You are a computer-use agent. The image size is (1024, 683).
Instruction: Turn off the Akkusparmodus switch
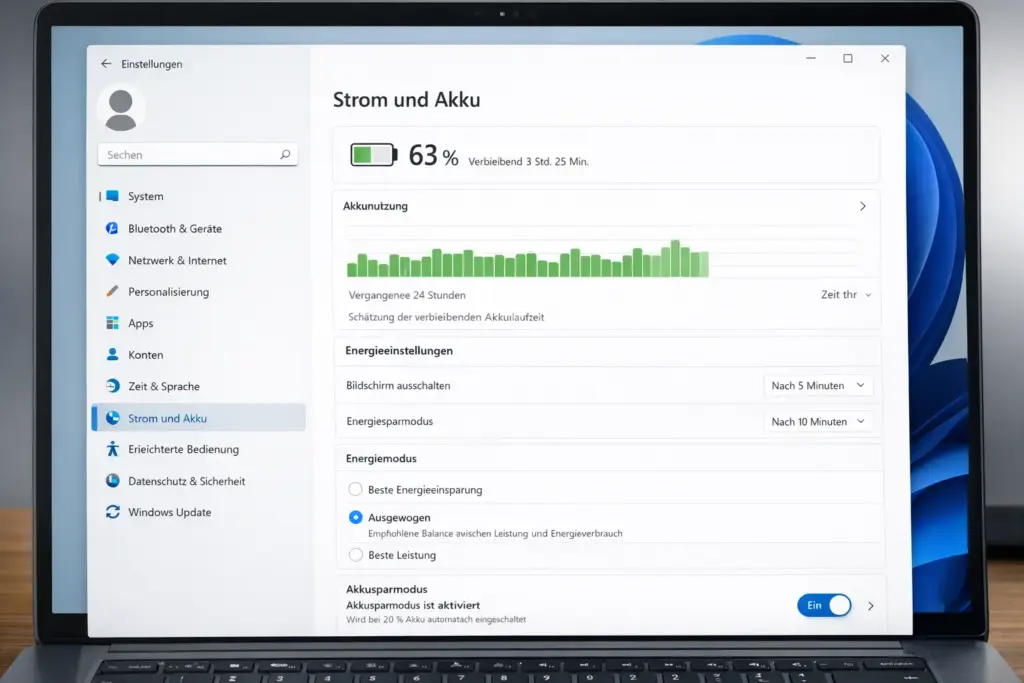click(823, 605)
